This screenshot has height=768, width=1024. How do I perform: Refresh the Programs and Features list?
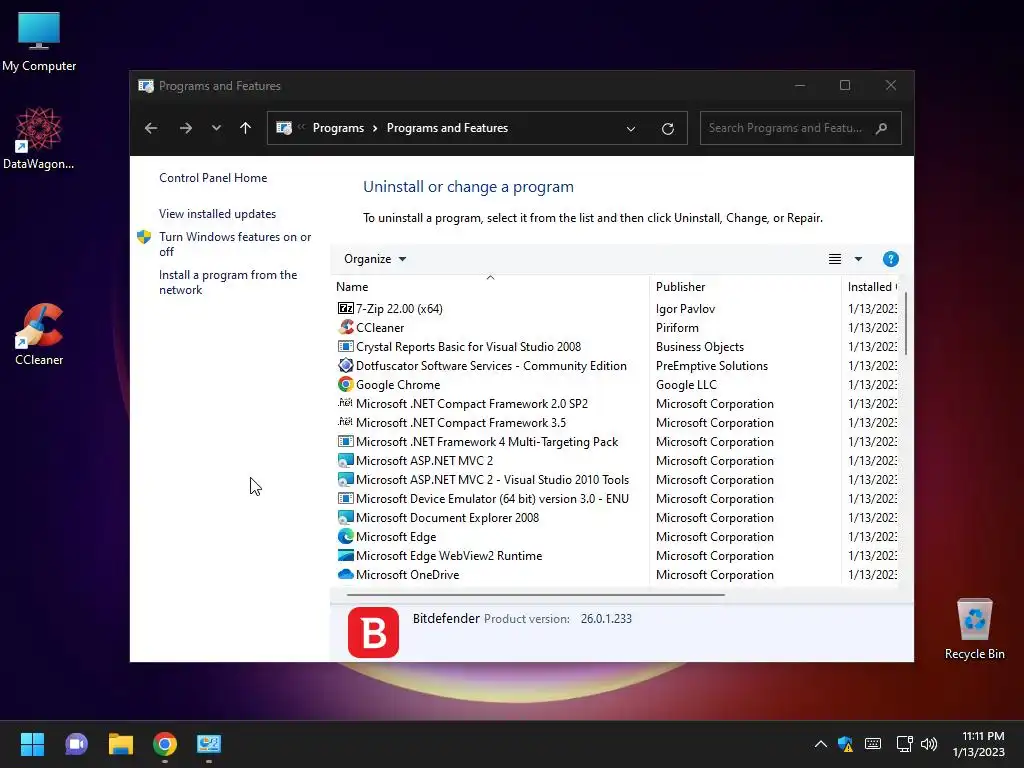click(667, 129)
